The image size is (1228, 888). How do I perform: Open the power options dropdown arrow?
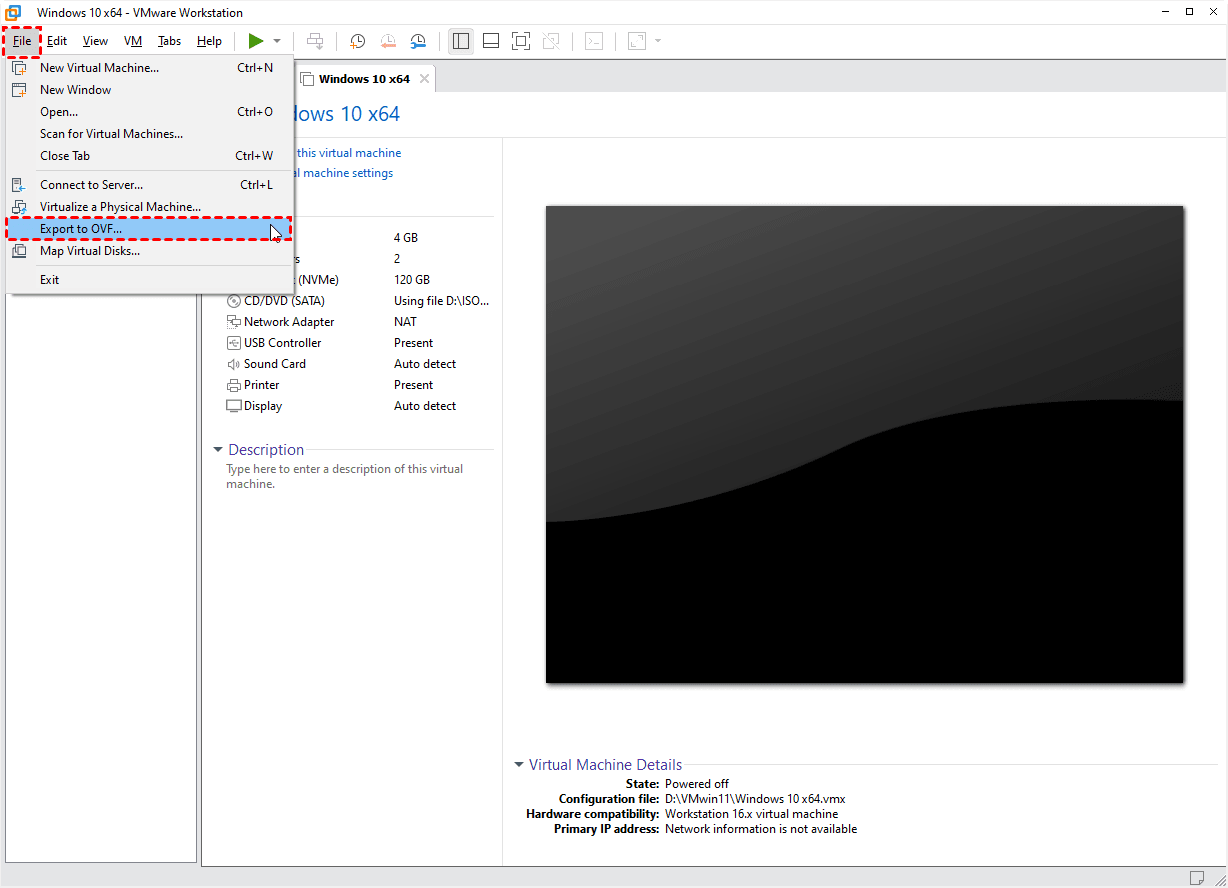277,41
